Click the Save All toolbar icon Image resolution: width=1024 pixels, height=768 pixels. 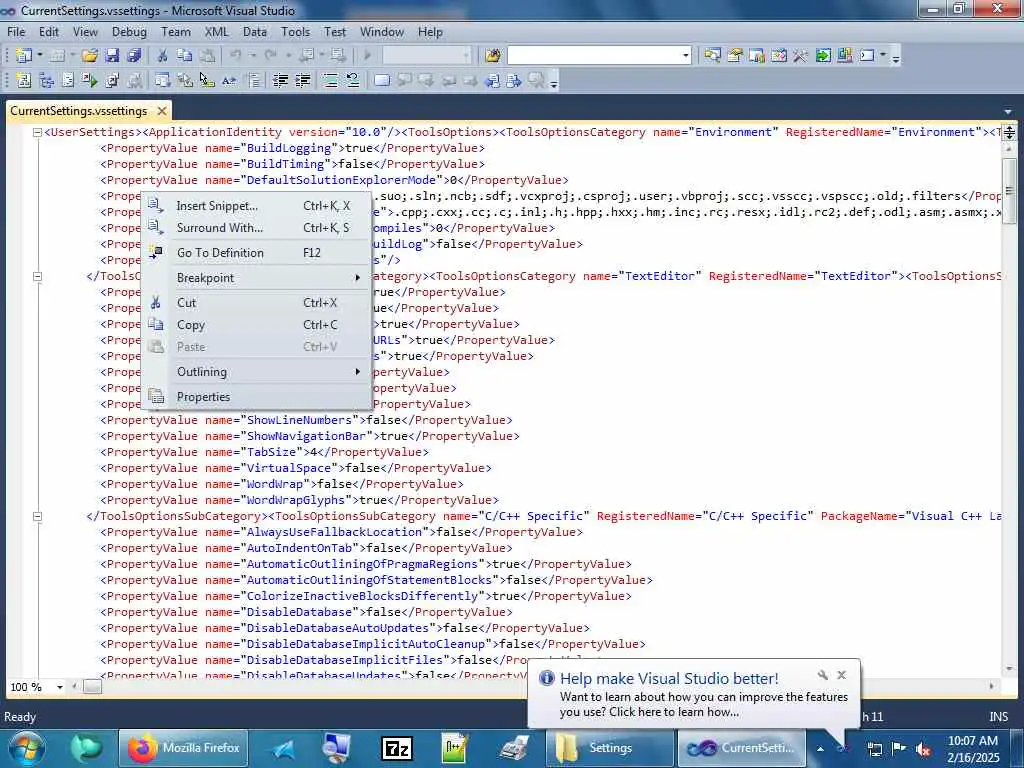[x=134, y=56]
